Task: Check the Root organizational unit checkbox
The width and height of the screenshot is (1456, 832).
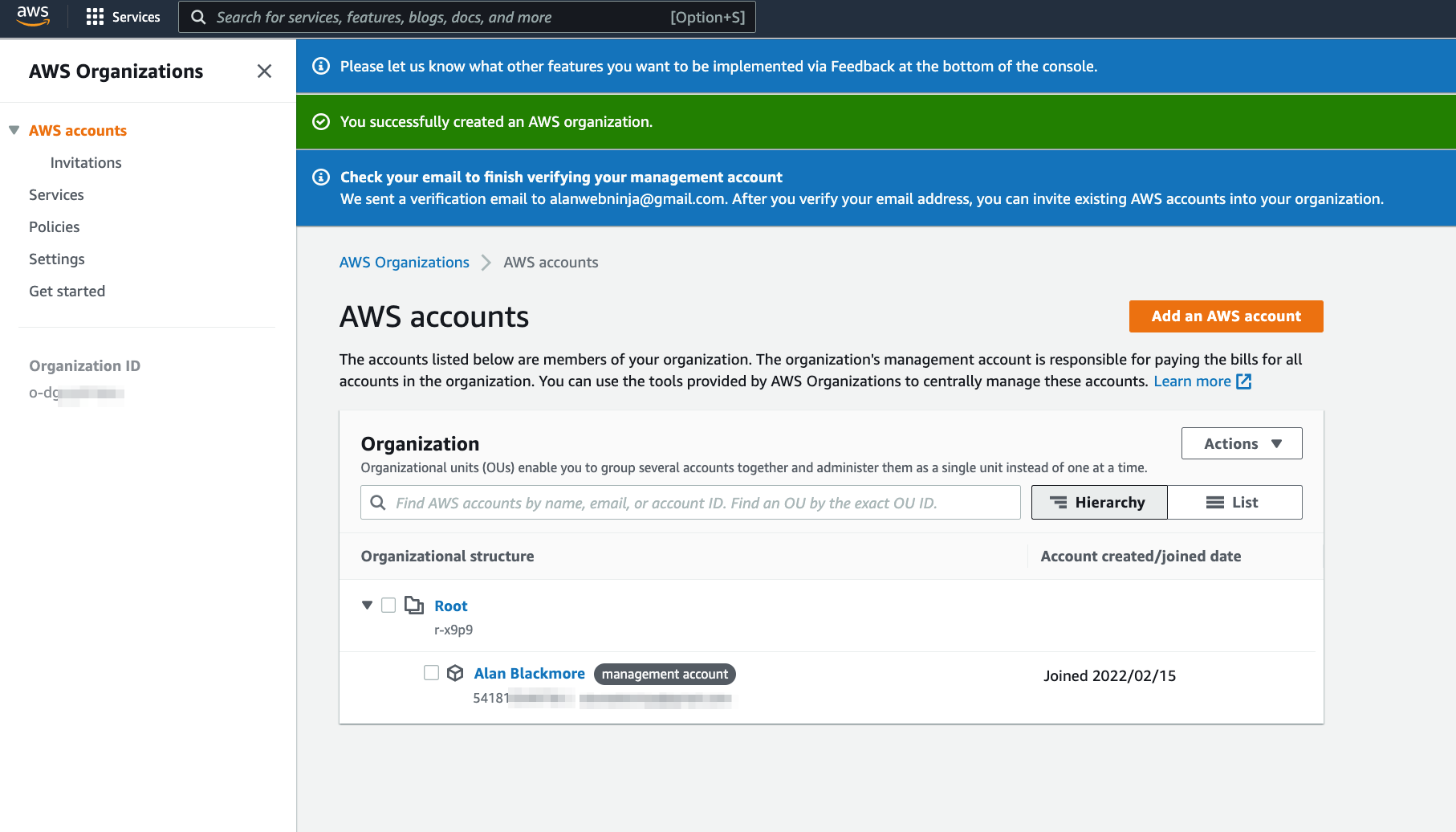Action: coord(388,606)
